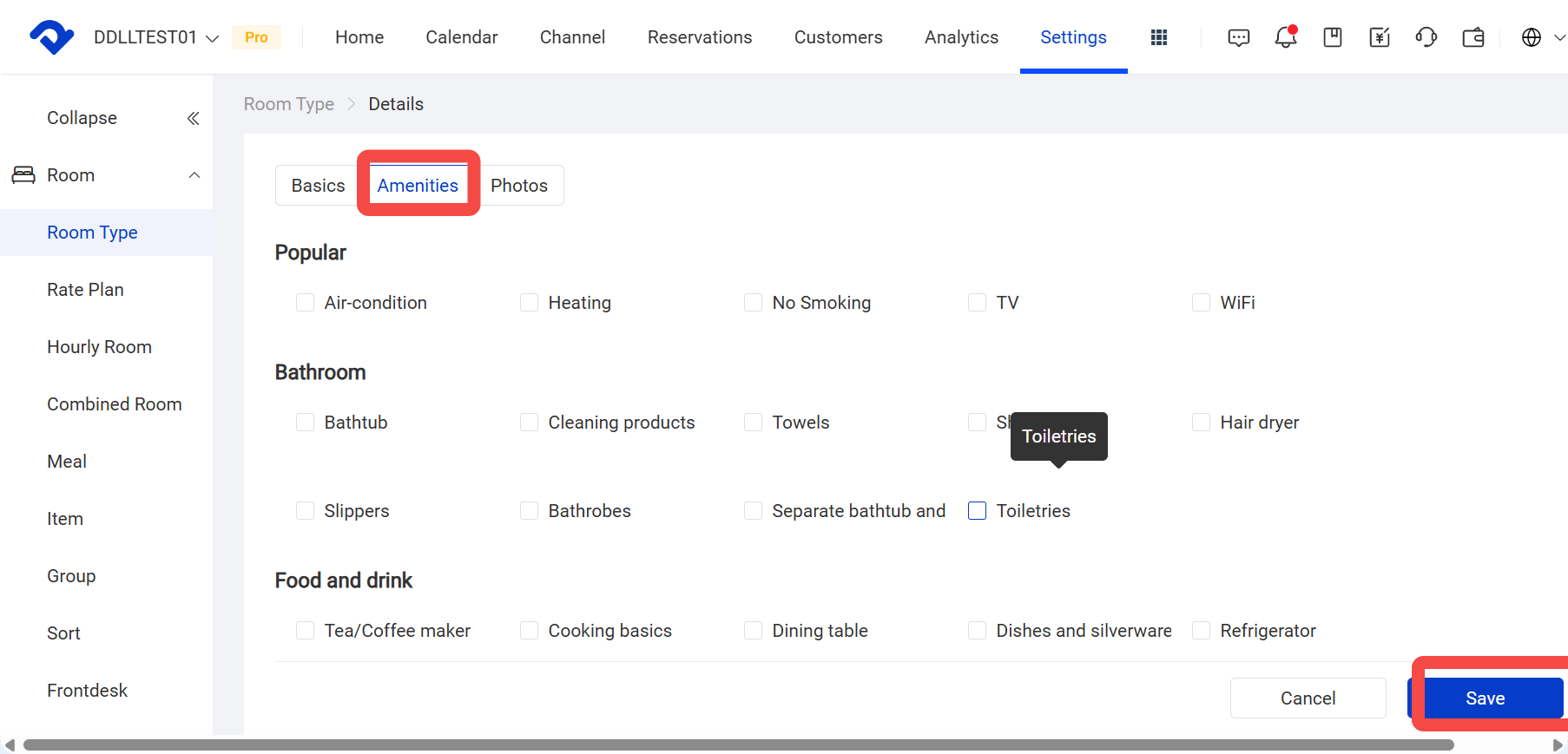Check the Tea/Coffee maker checkbox
This screenshot has width=1568, height=754.
click(305, 631)
